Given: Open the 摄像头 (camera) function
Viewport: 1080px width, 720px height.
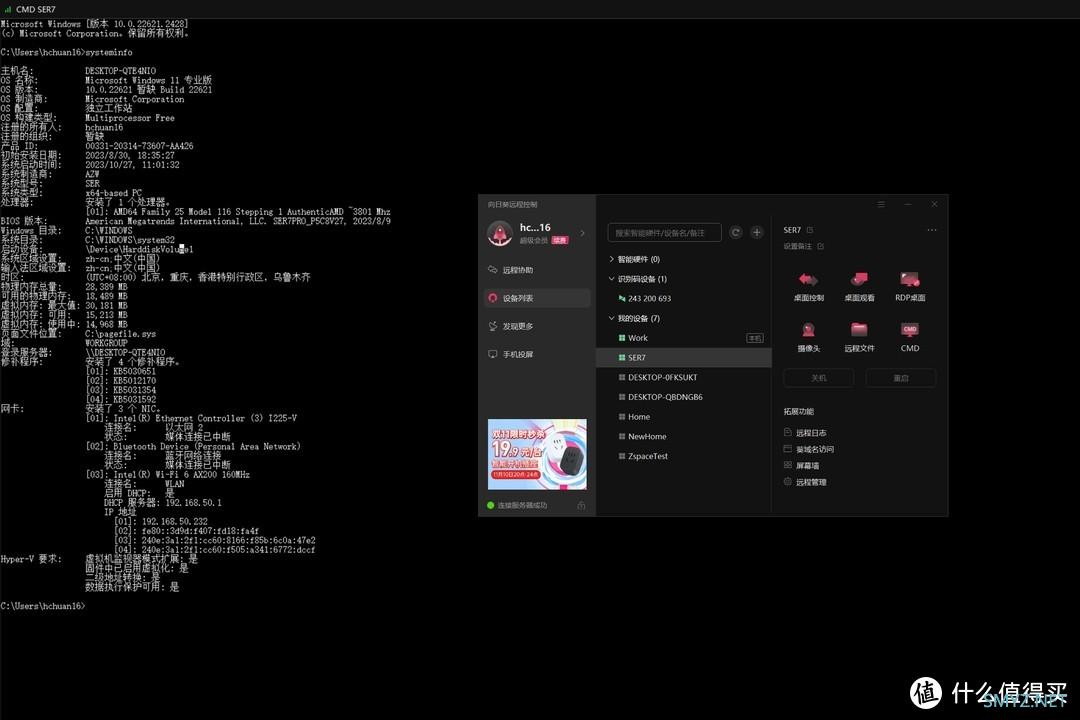Looking at the screenshot, I should 809,336.
